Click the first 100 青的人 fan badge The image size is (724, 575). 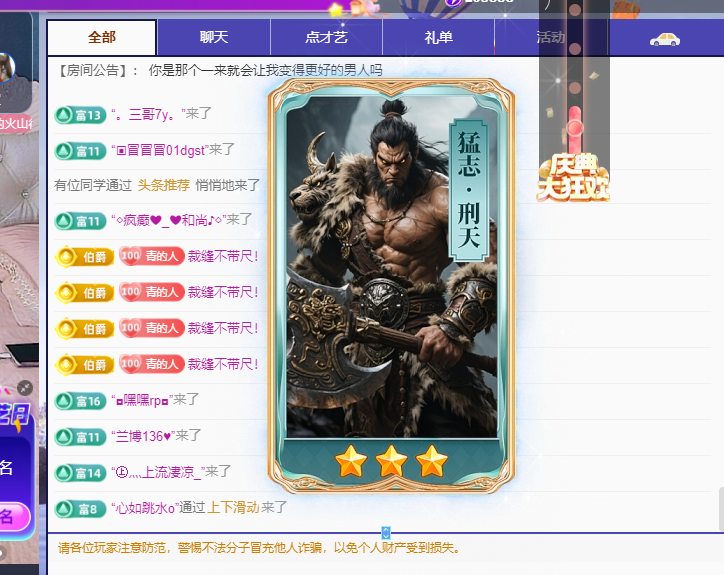tap(152, 255)
